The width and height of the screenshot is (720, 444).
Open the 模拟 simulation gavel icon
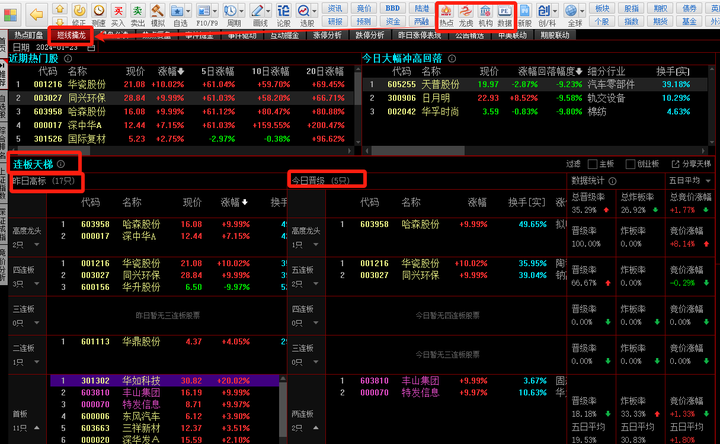[x=157, y=13]
